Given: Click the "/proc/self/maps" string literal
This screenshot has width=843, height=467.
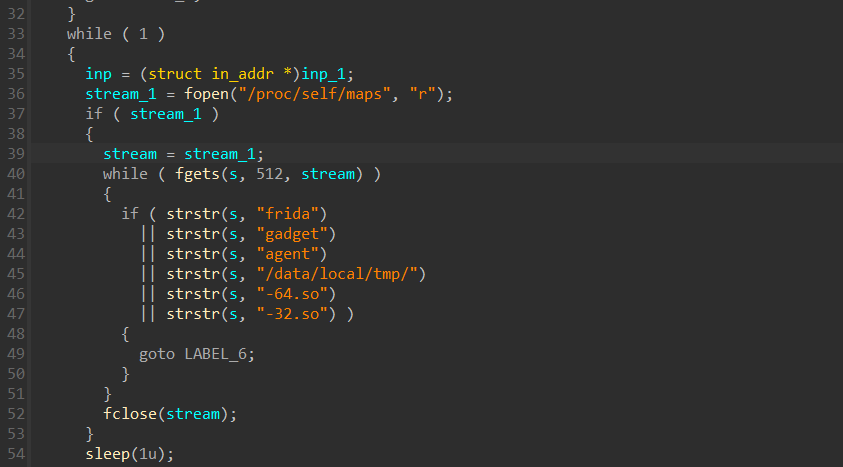Looking at the screenshot, I should 315,94.
